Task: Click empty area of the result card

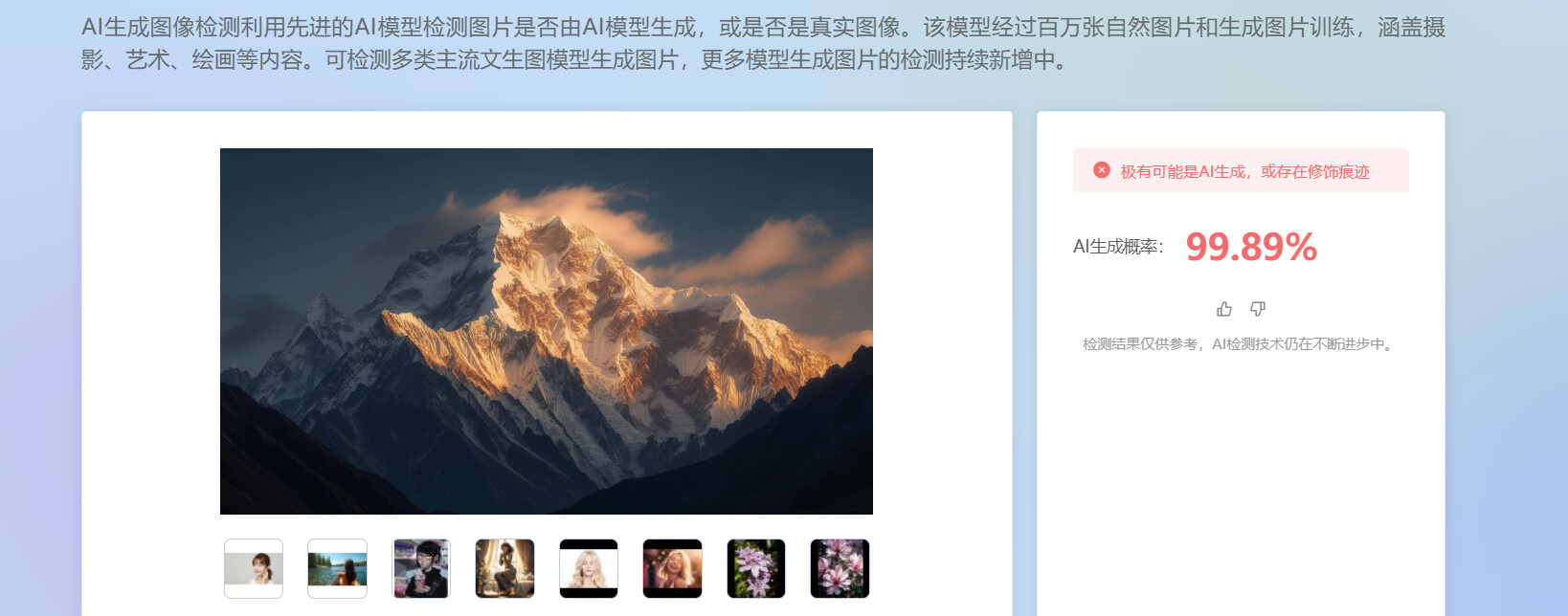Action: (1241, 478)
